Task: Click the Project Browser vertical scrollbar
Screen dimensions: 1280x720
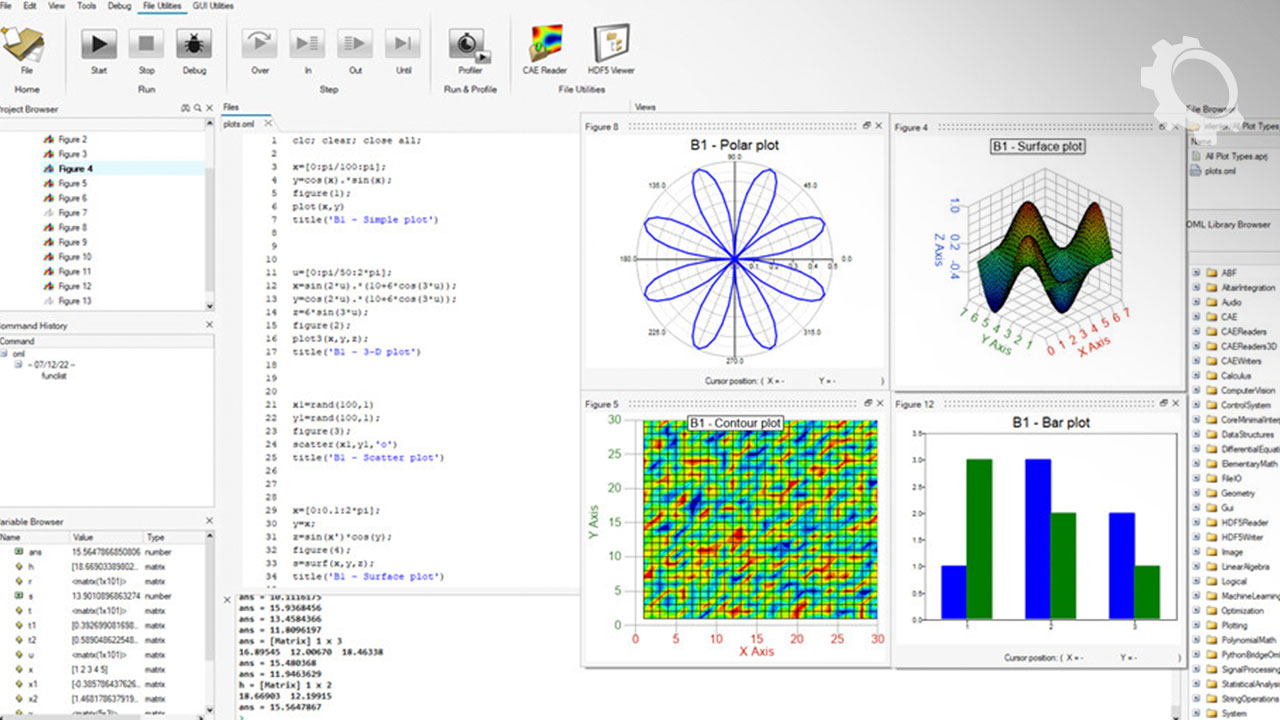Action: click(x=209, y=220)
